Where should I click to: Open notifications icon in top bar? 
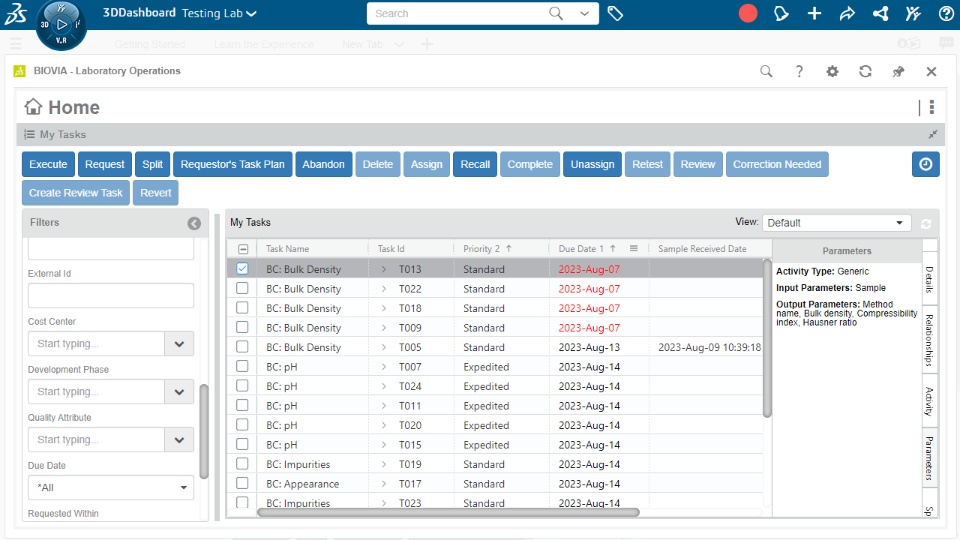click(781, 13)
